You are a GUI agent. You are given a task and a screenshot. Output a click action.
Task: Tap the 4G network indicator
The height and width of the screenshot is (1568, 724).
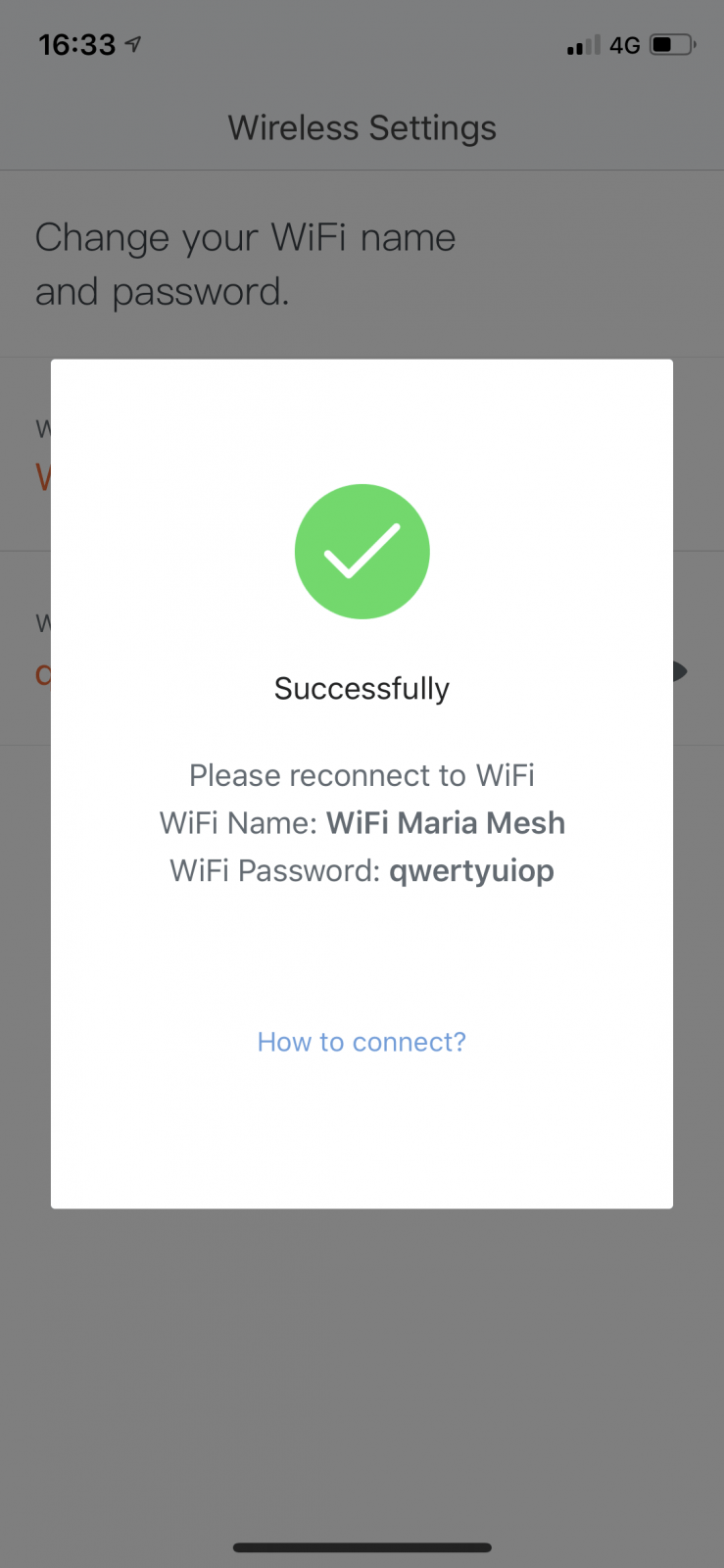point(624,45)
